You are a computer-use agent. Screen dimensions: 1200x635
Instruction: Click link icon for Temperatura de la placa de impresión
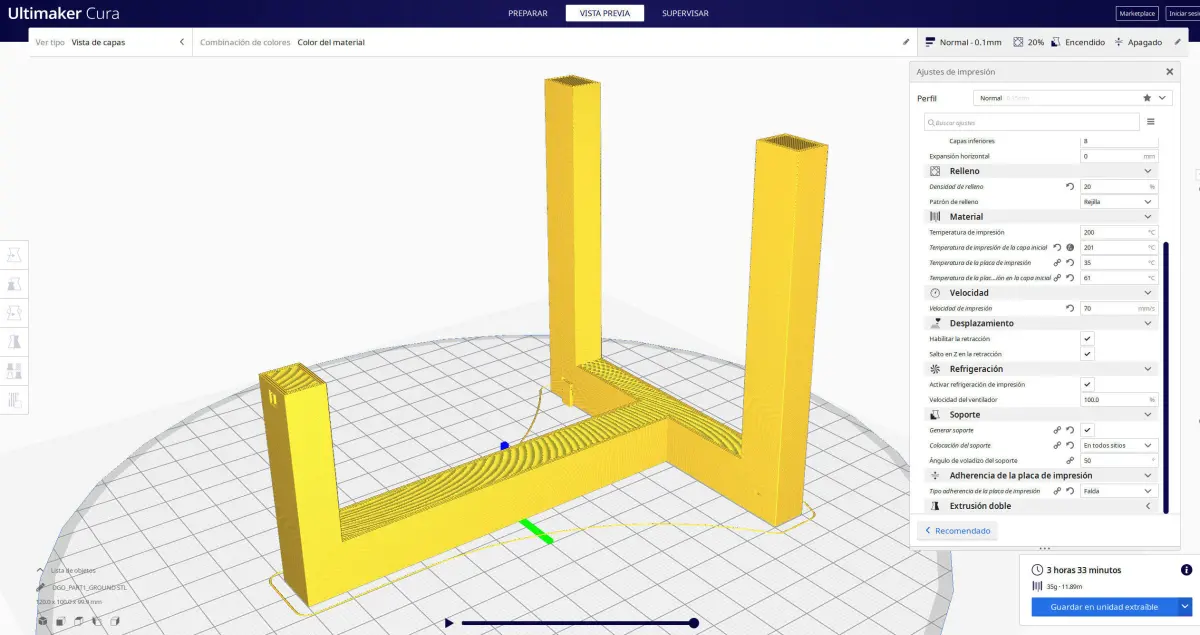(x=1057, y=262)
